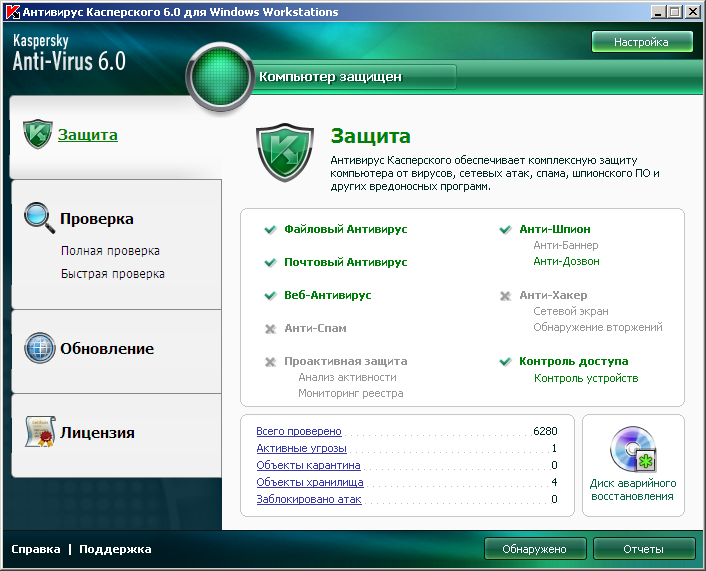Switch to the Обновление section

click(x=107, y=349)
